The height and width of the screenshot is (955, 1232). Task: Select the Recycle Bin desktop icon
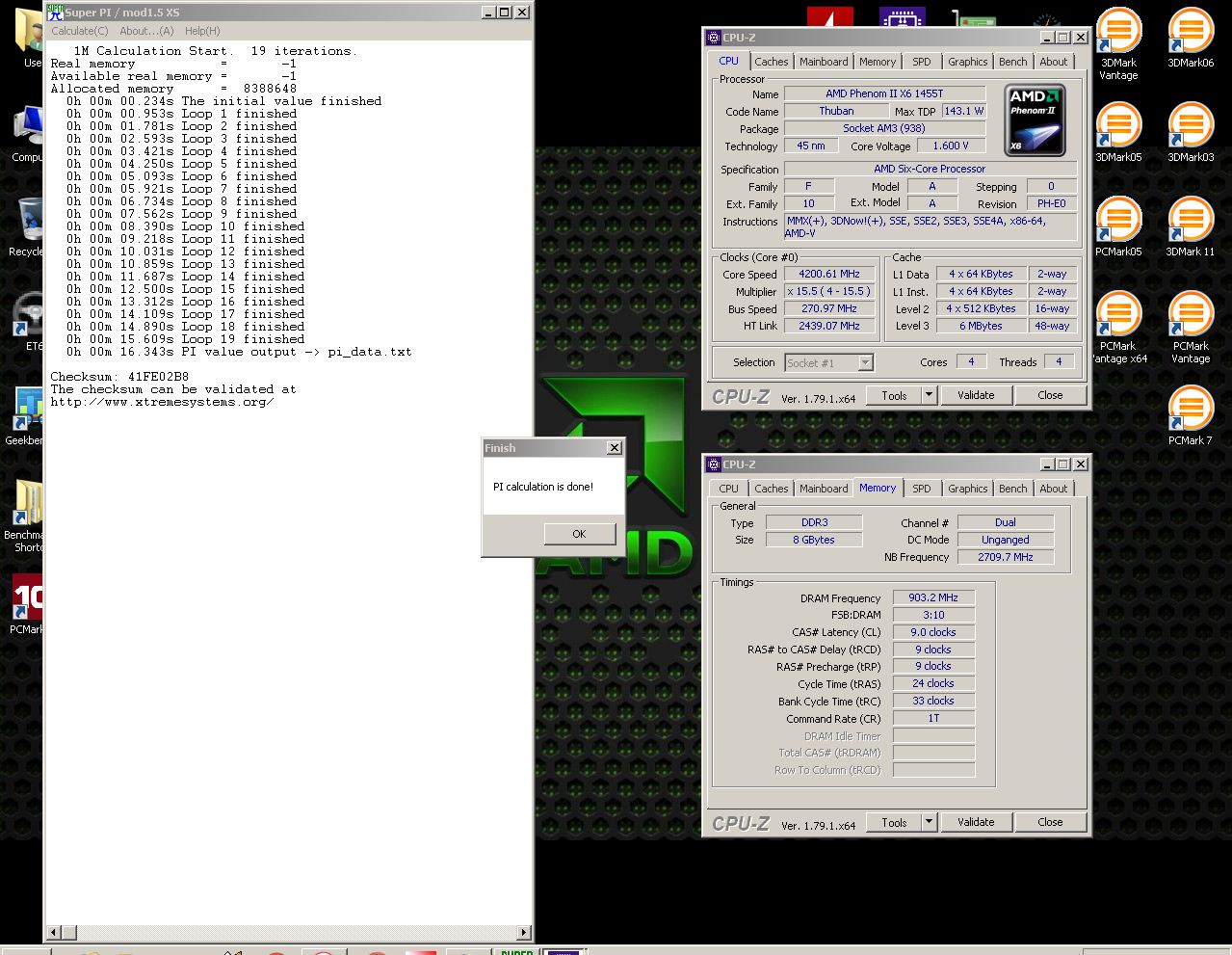click(28, 227)
